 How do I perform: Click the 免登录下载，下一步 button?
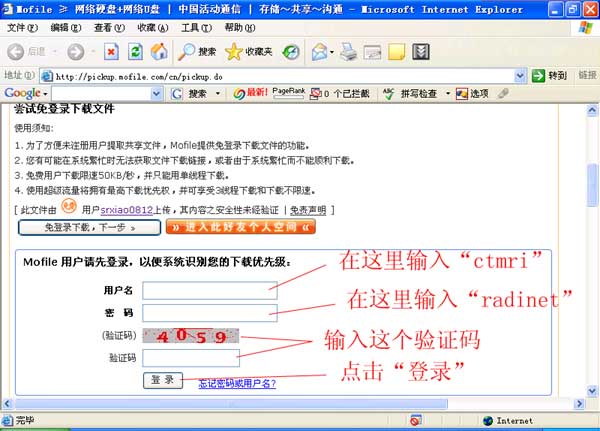tap(90, 227)
